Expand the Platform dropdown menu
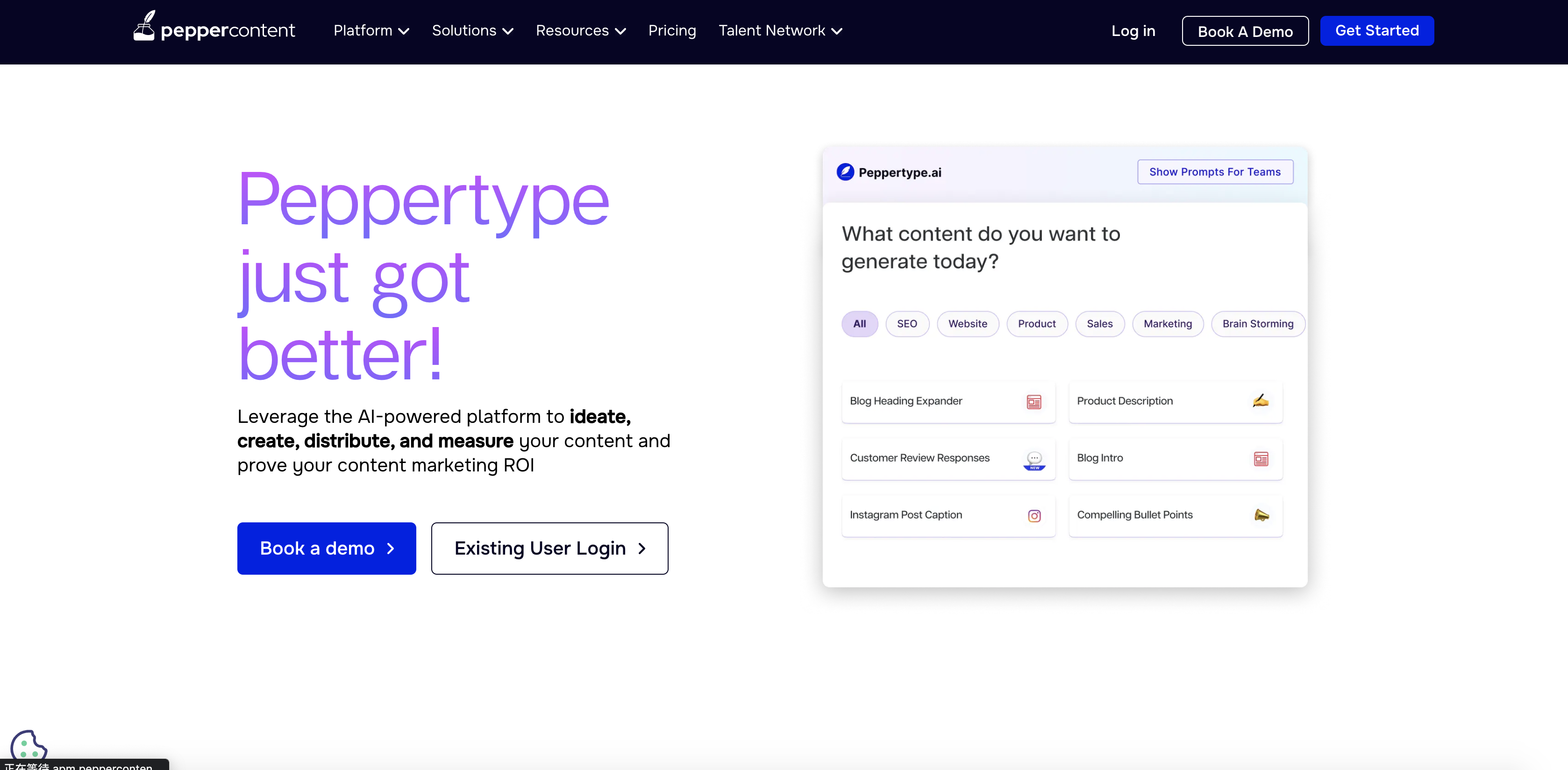 coord(371,30)
